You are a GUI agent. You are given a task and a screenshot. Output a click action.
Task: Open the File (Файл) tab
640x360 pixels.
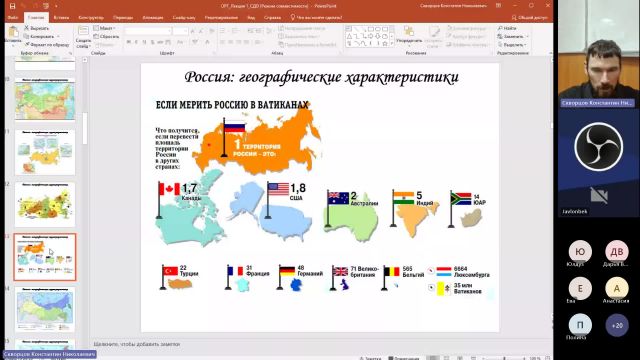[13, 18]
